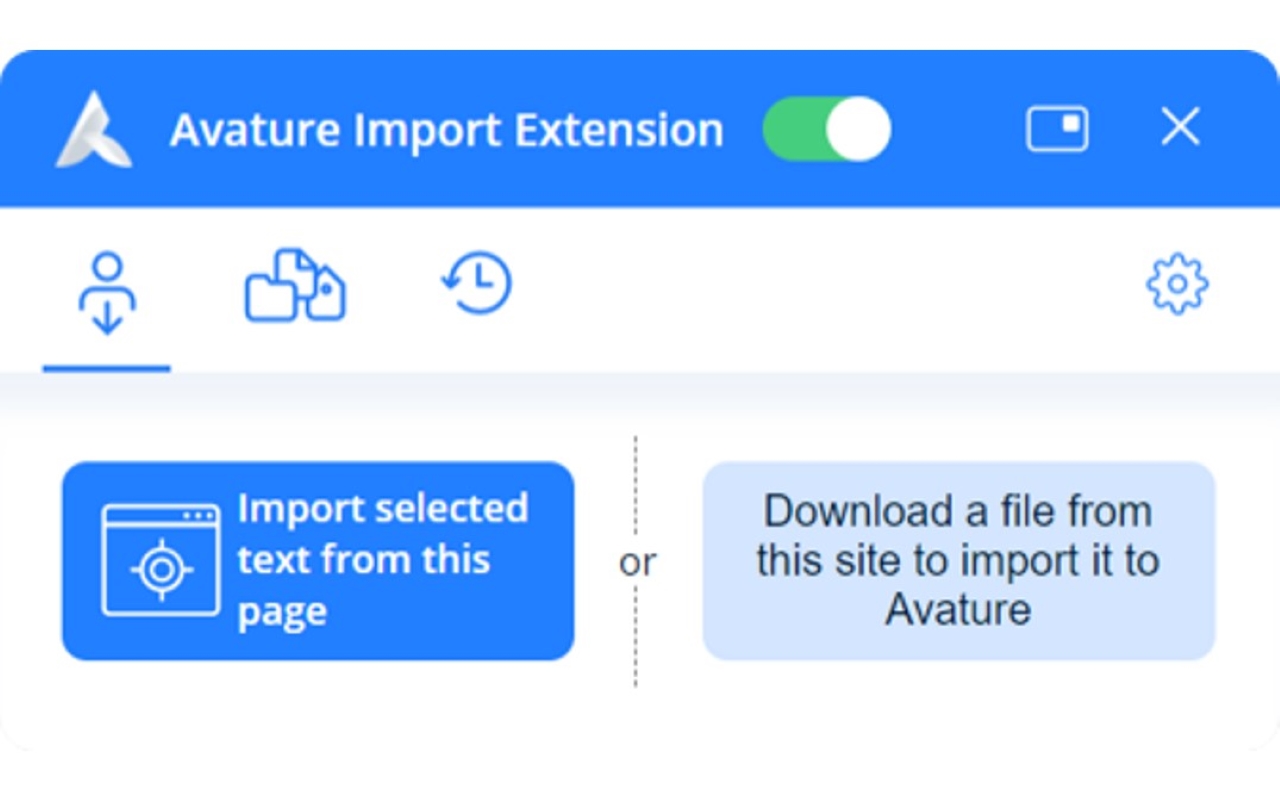The image size is (1280, 800).
Task: Disable the Avature Import Extension toggle
Action: [x=826, y=128]
